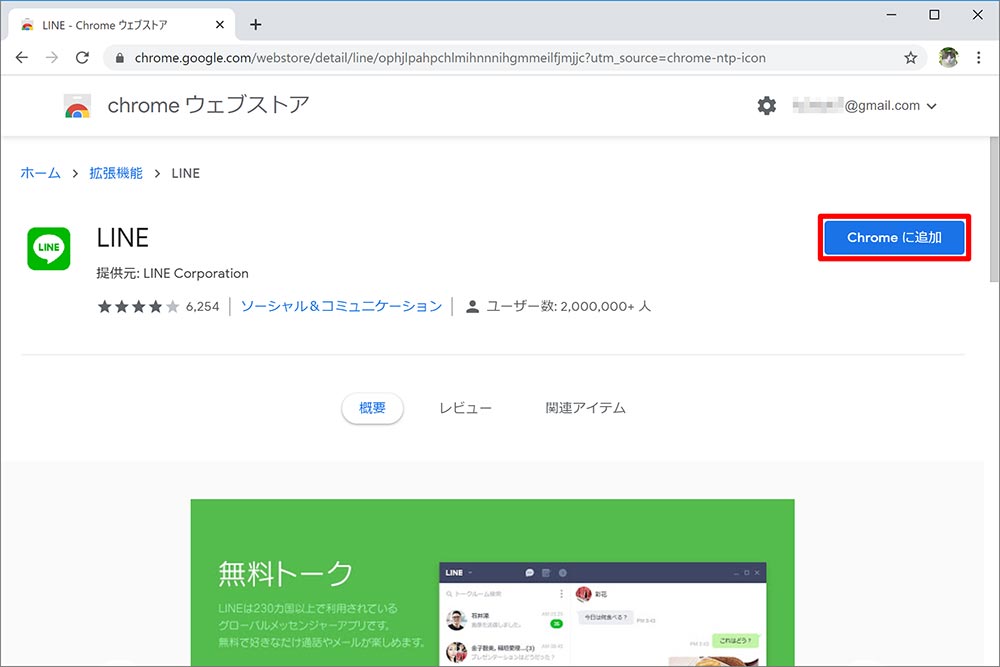Switch to the レビュー tab
Image resolution: width=1000 pixels, height=667 pixels.
466,408
